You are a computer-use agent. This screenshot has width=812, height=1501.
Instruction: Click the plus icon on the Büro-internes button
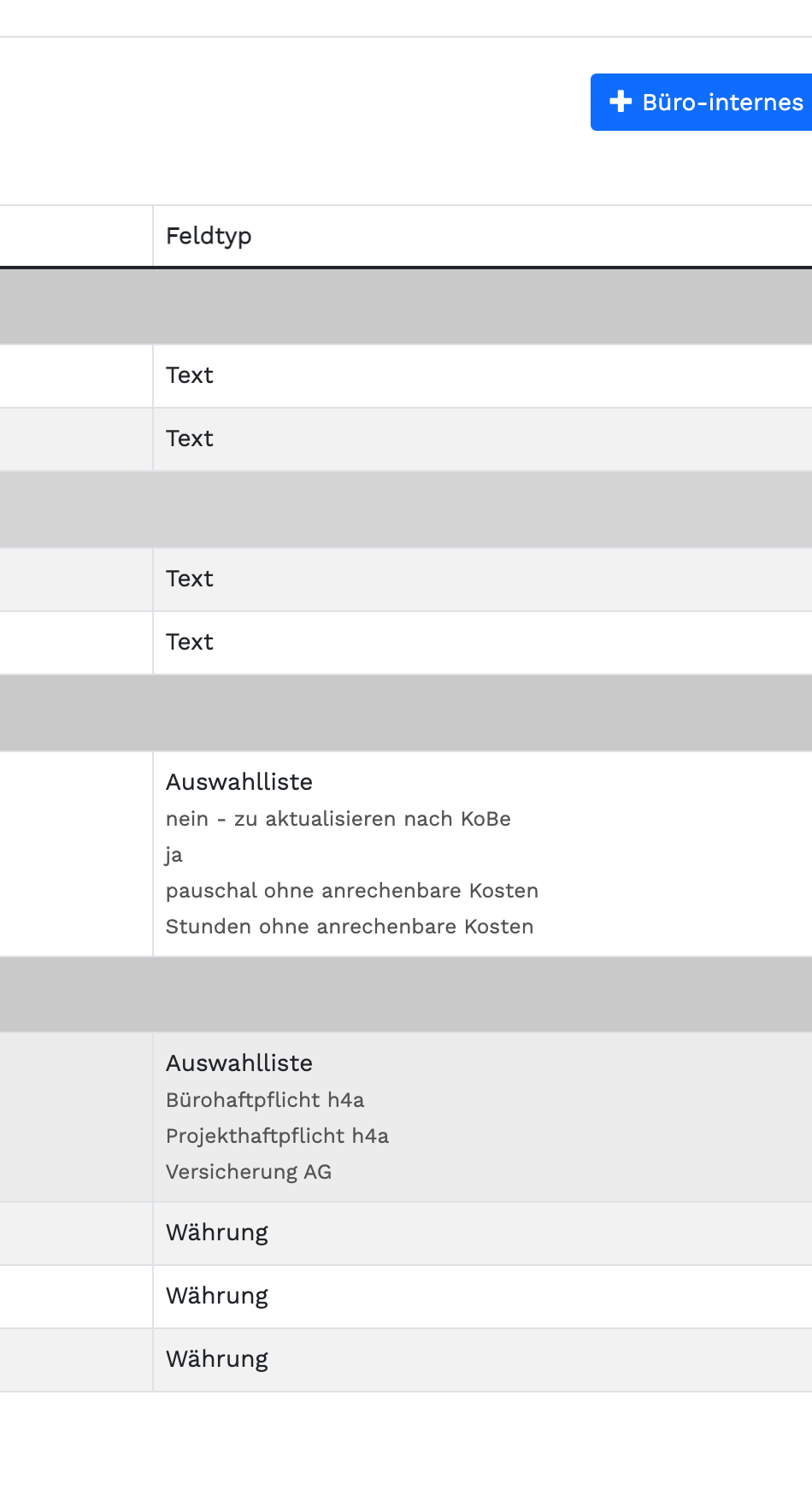[x=620, y=102]
